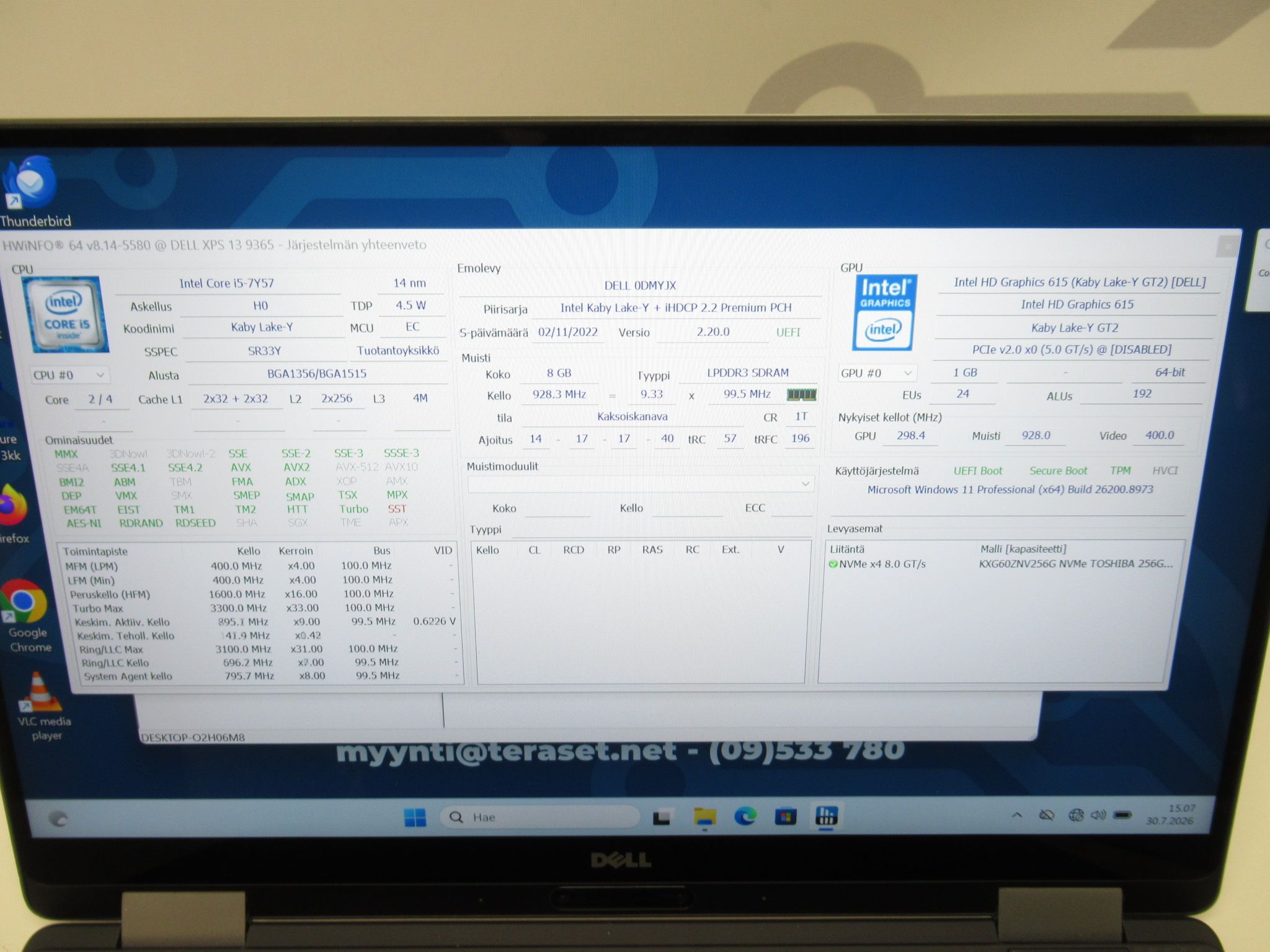This screenshot has height=952, width=1270.
Task: Open the GPU #0 selector dropdown
Action: (x=877, y=373)
